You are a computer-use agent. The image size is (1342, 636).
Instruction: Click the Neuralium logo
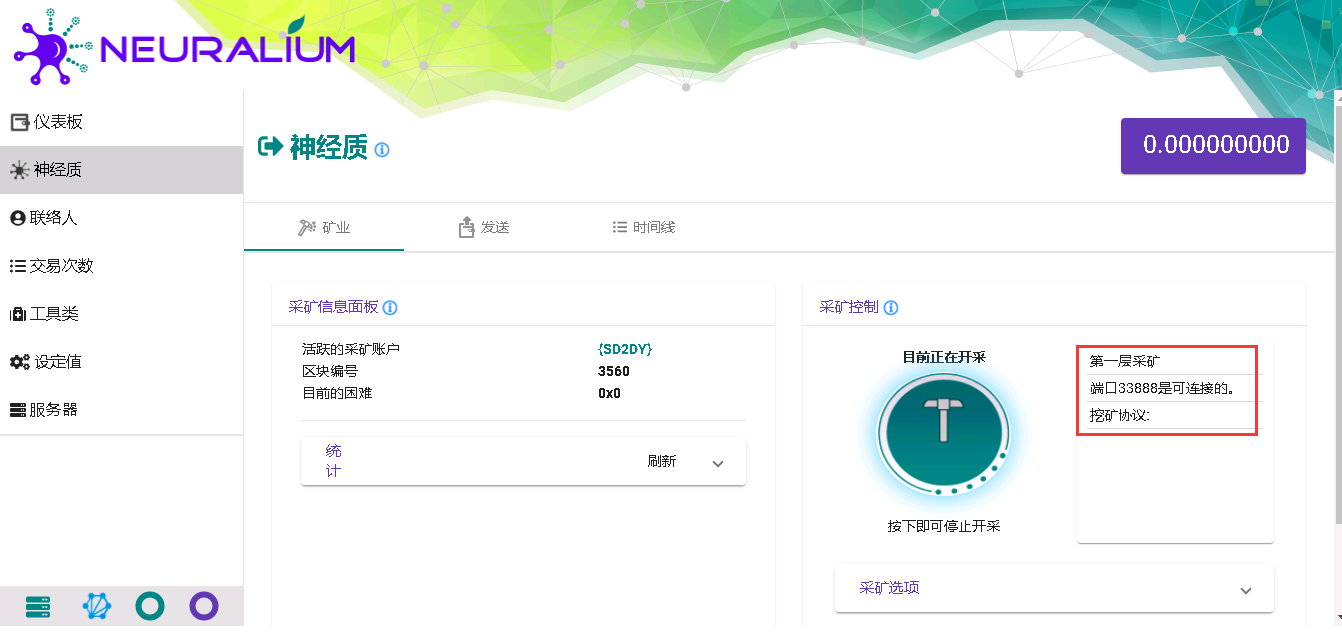click(184, 49)
